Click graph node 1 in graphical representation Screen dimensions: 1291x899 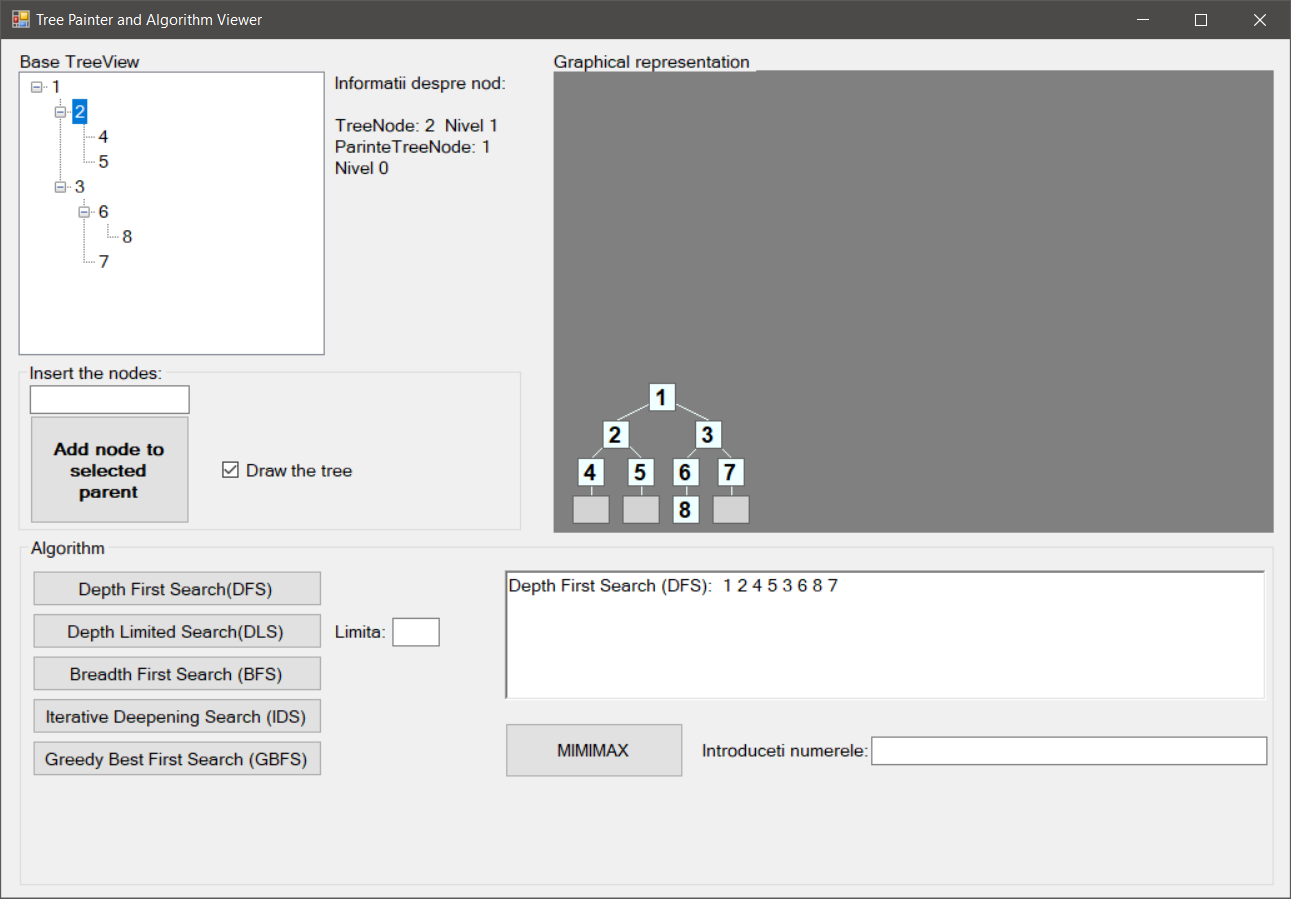pos(661,398)
